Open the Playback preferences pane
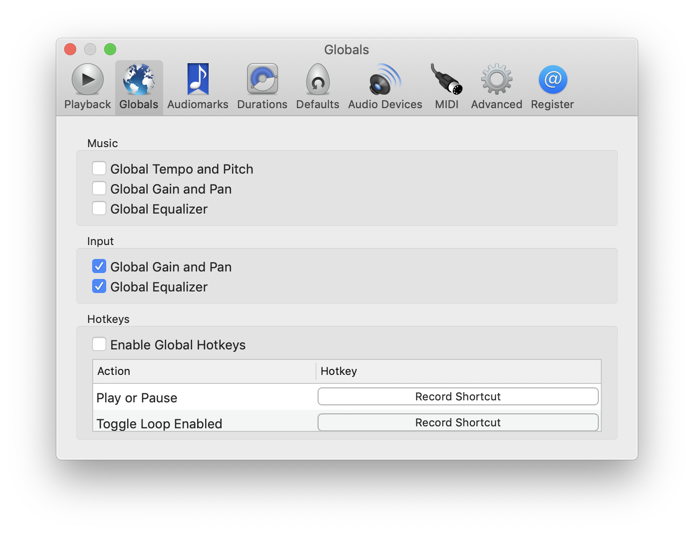 (x=87, y=86)
